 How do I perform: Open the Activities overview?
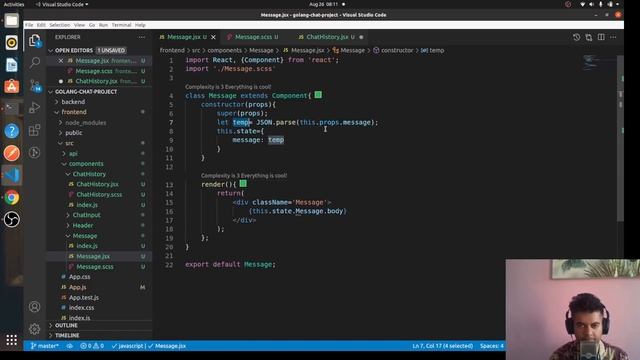pyautogui.click(x=13, y=4)
